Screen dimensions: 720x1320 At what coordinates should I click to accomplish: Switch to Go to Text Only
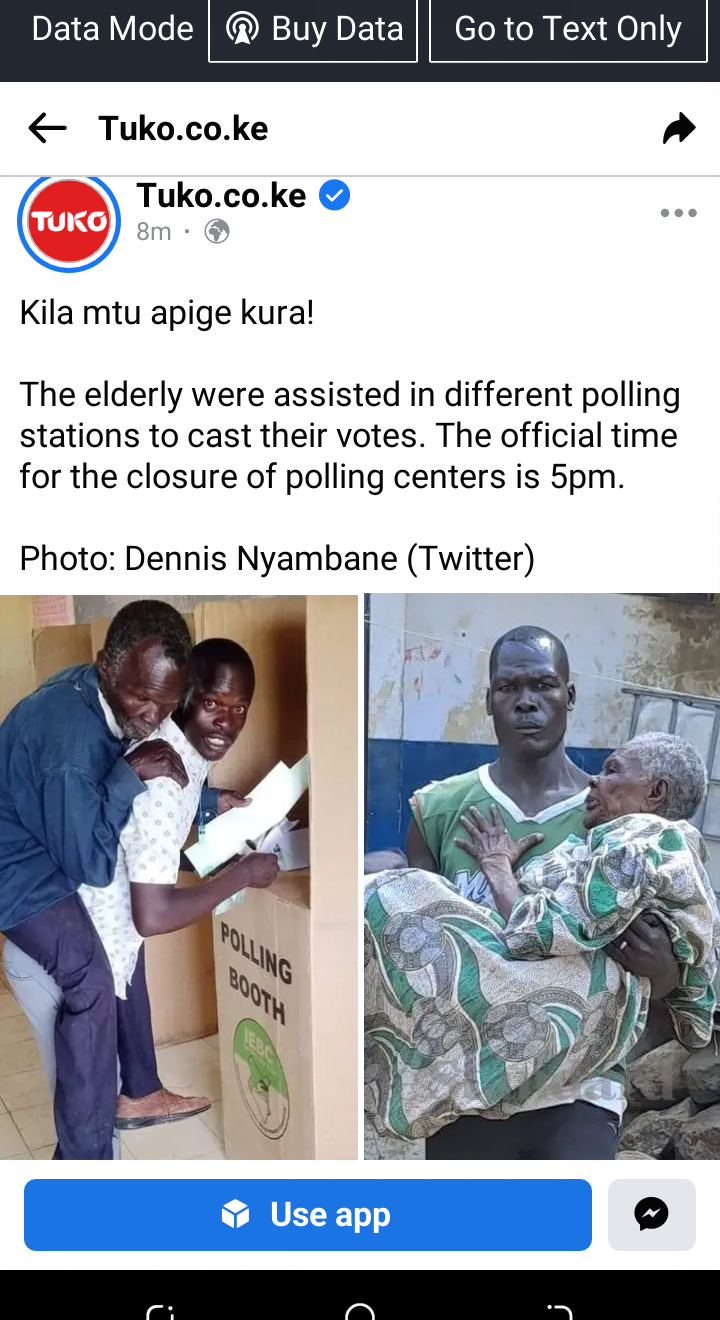(568, 30)
